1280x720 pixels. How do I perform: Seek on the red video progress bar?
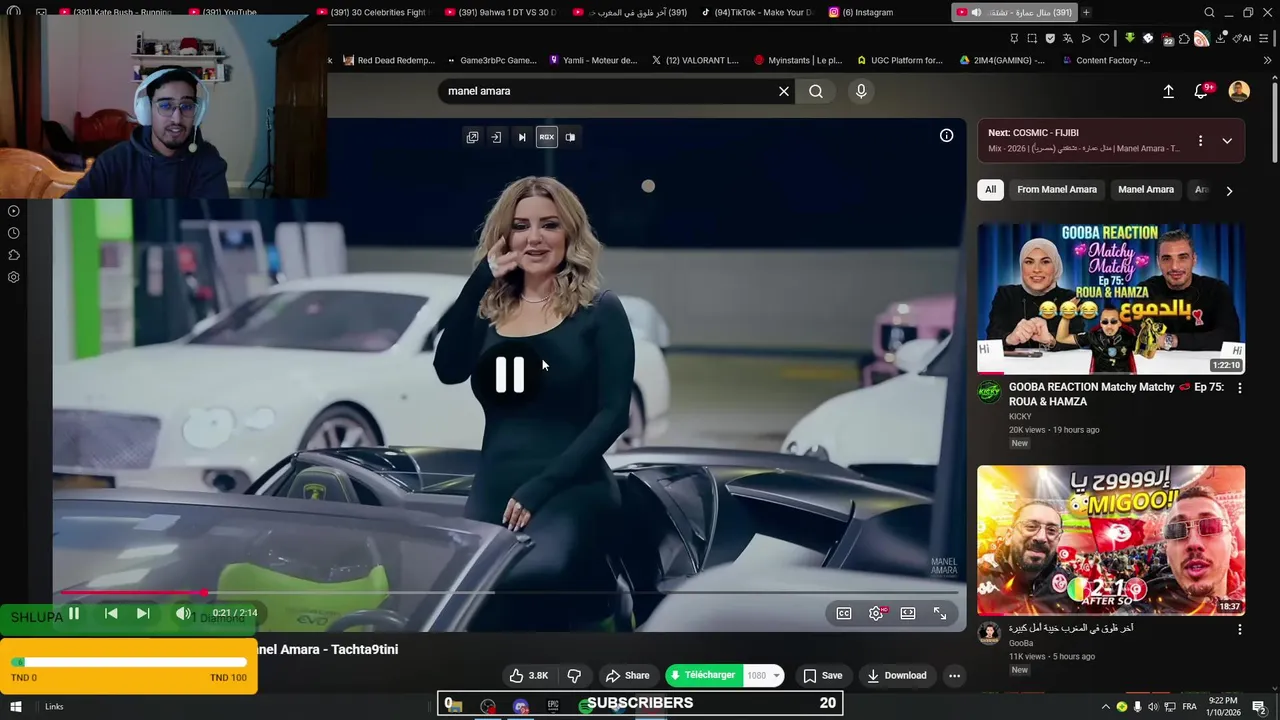pyautogui.click(x=510, y=593)
